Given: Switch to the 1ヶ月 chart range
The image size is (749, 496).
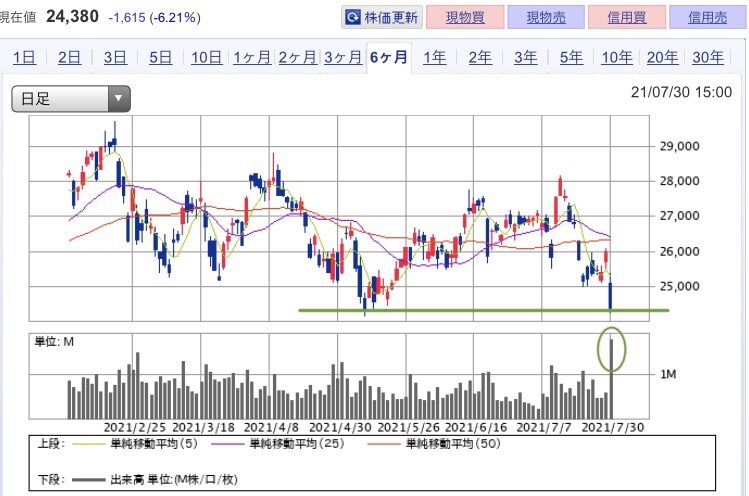Looking at the screenshot, I should coord(252,58).
